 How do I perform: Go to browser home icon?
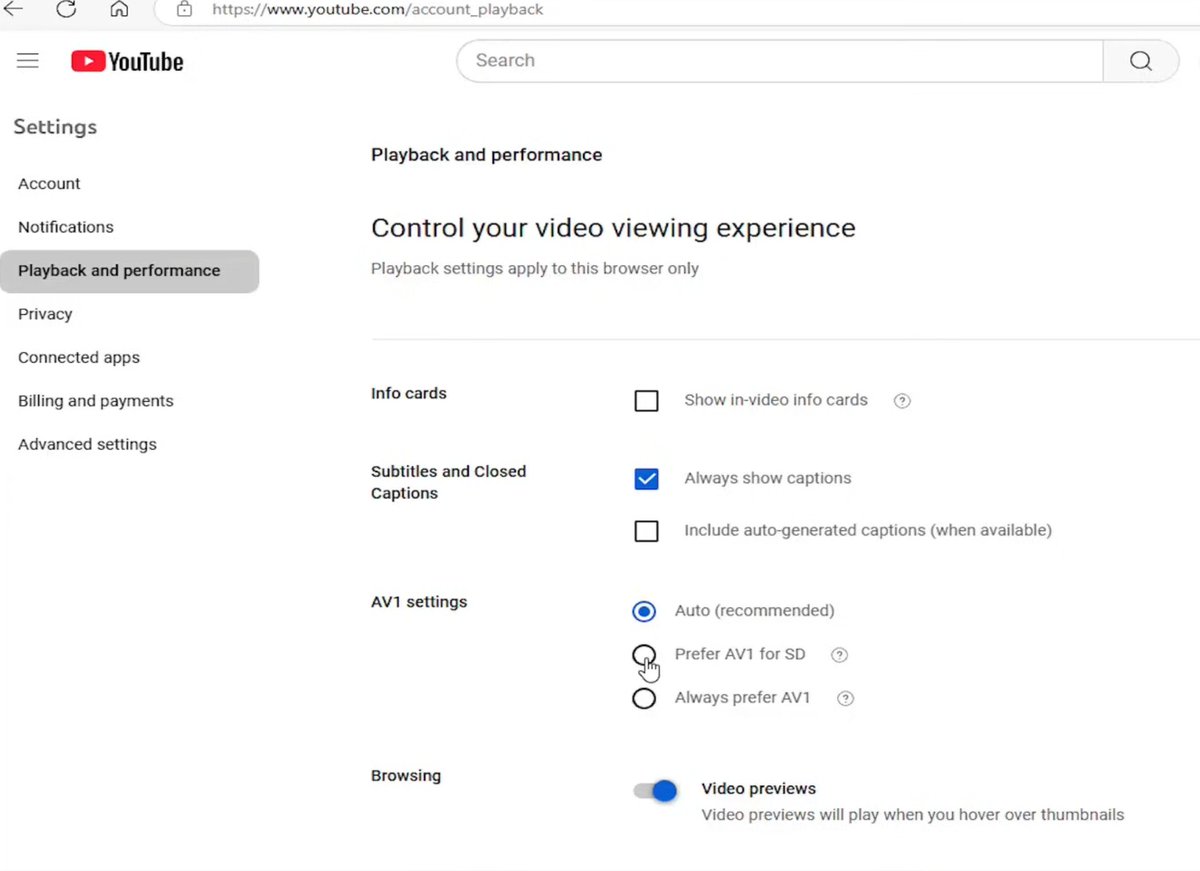pos(119,9)
